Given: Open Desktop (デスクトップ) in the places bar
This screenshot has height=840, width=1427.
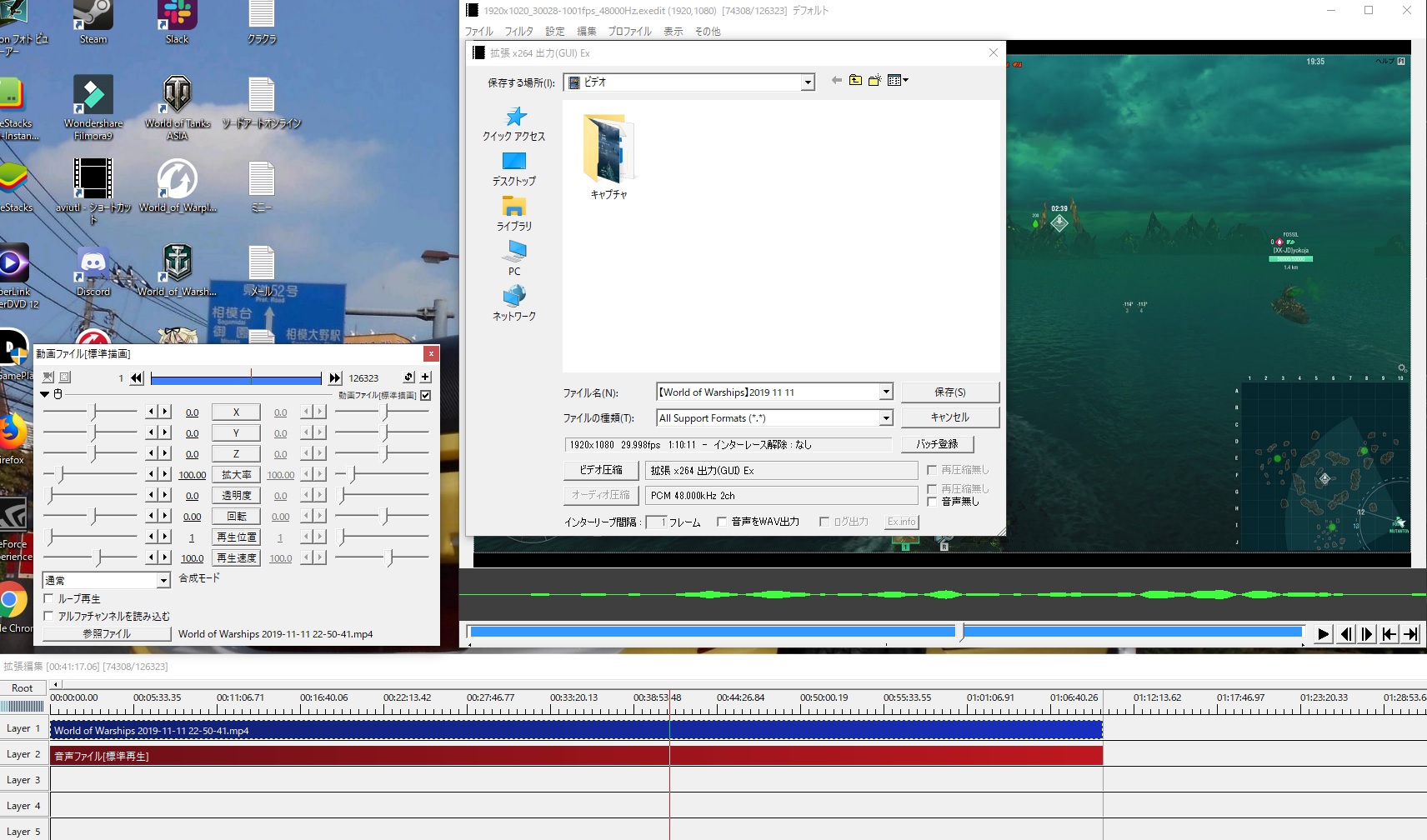Looking at the screenshot, I should tap(514, 169).
